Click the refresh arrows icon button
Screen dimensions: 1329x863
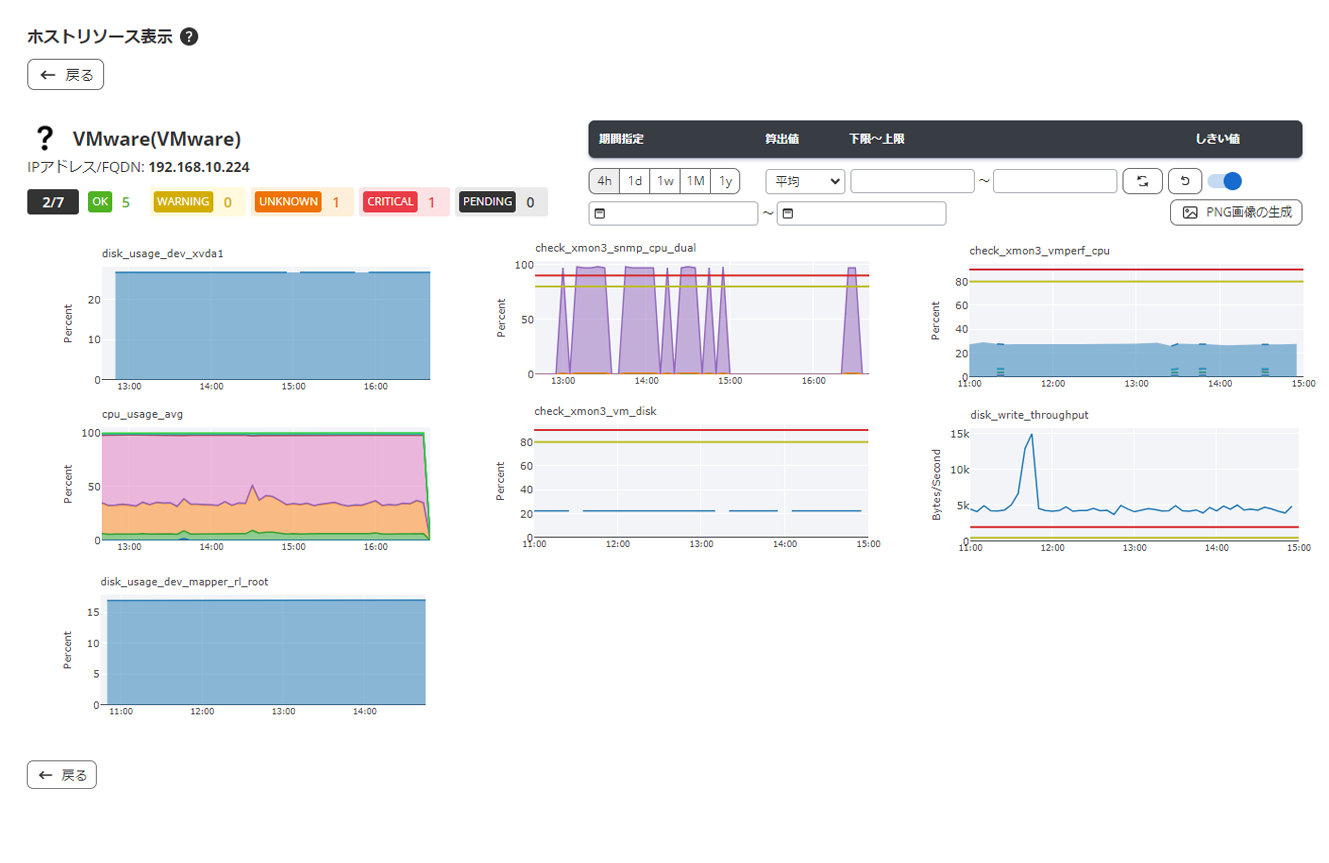pyautogui.click(x=1142, y=181)
